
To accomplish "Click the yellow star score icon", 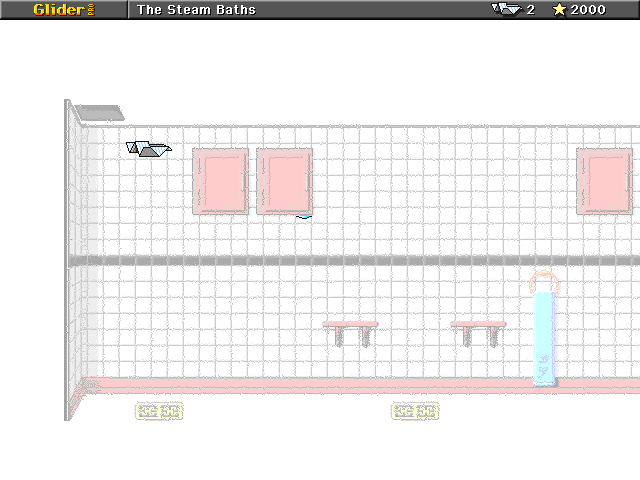I will (x=559, y=10).
